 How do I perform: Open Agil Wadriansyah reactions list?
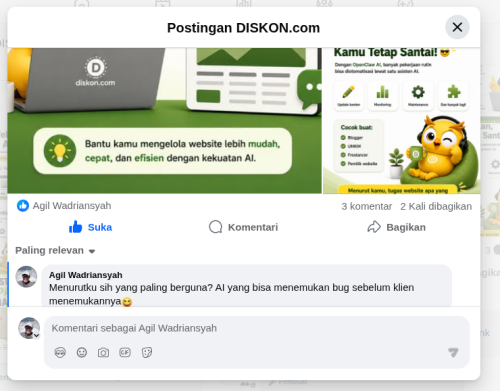click(72, 206)
